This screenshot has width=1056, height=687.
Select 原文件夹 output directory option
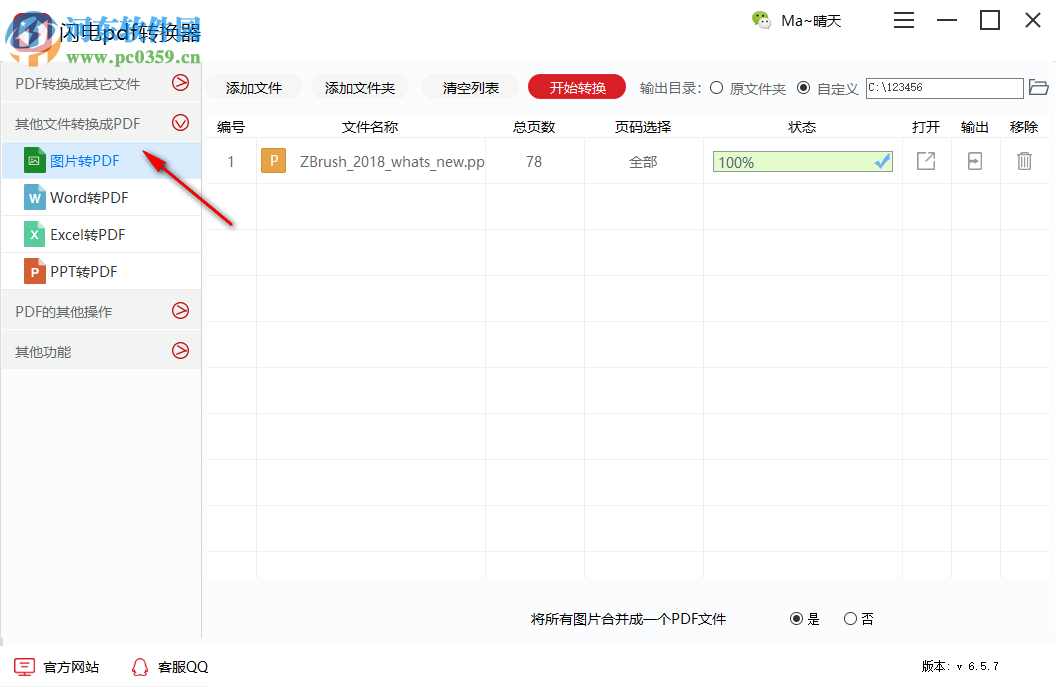coord(716,87)
